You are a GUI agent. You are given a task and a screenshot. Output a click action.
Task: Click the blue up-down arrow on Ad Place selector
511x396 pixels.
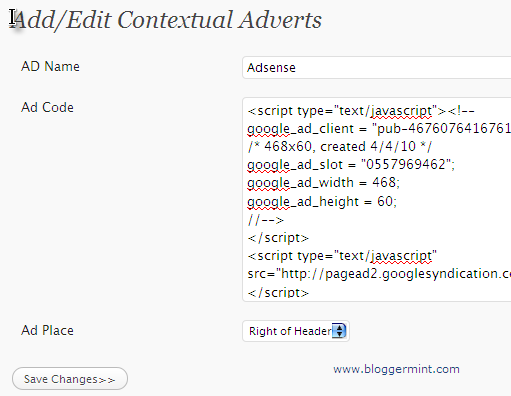click(339, 331)
